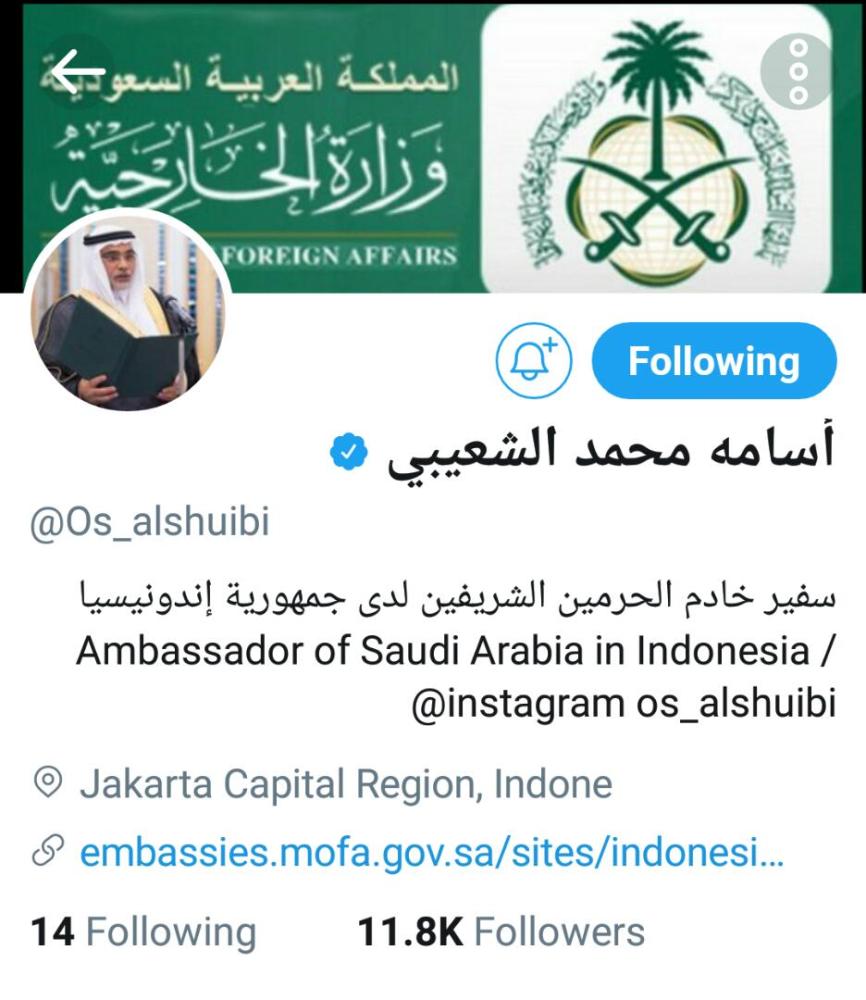
Task: View the 14 Following list
Action: 143,932
